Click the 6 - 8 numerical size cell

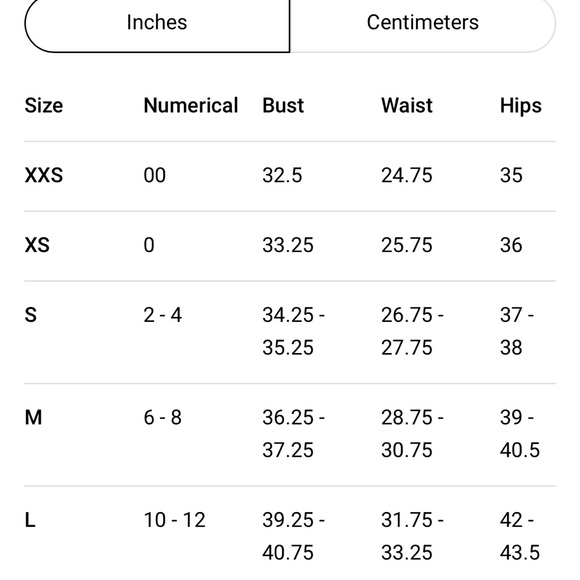[x=163, y=418]
